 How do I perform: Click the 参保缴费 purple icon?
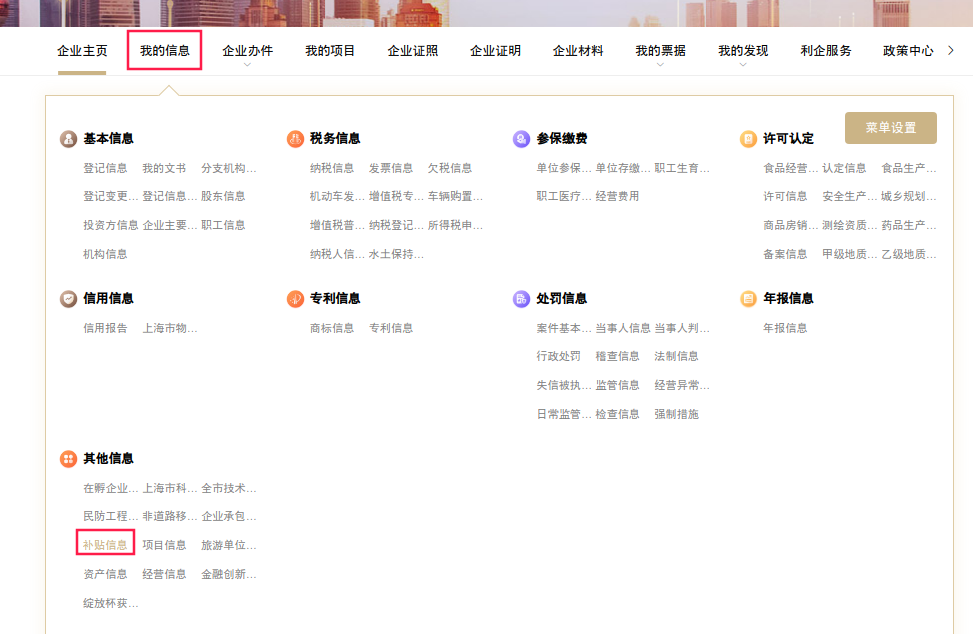[521, 139]
